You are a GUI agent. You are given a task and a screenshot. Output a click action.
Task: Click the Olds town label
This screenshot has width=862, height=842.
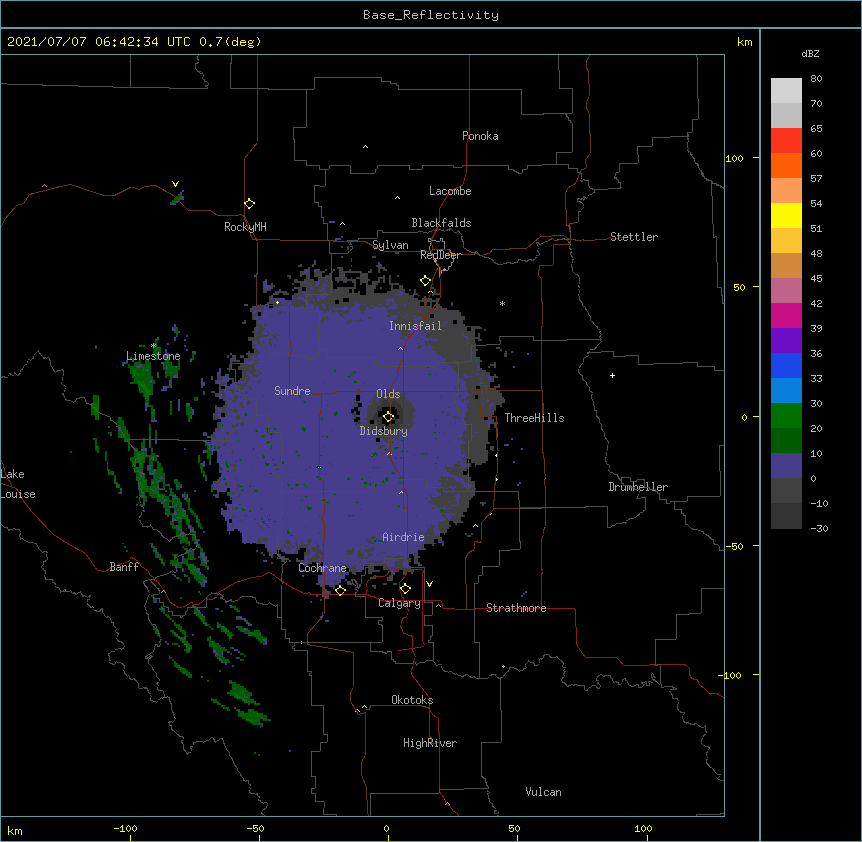pos(388,394)
